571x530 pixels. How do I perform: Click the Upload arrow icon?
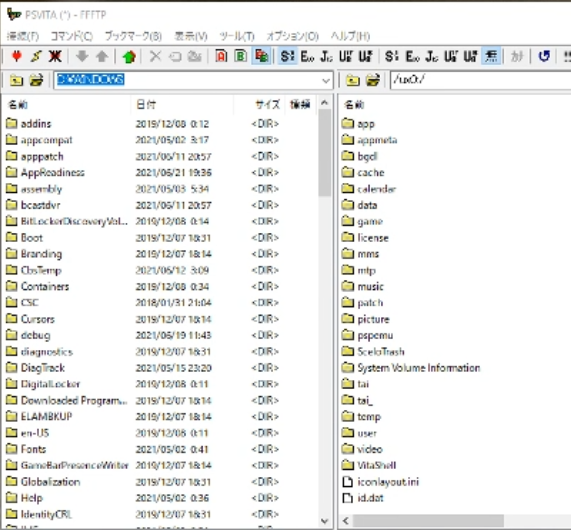pos(102,56)
